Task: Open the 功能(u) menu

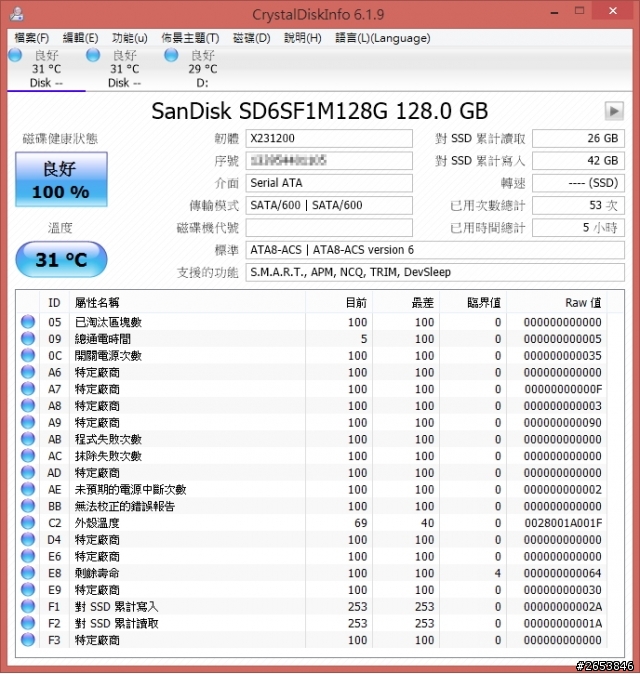Action: click(130, 38)
